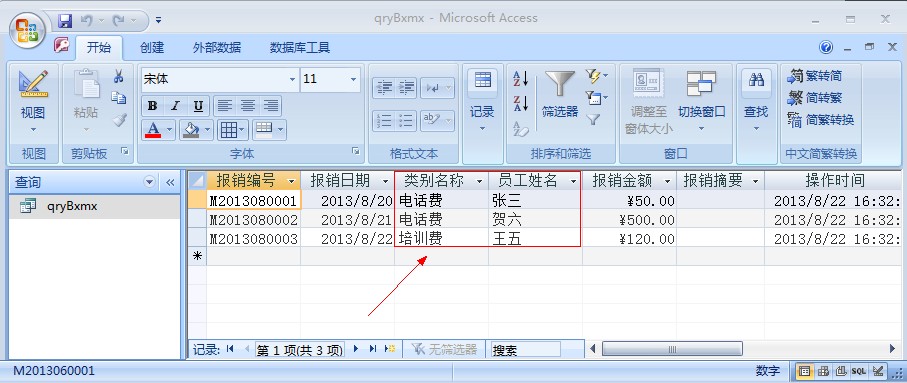Image resolution: width=907 pixels, height=383 pixels.
Task: Center align text
Action: 248,106
